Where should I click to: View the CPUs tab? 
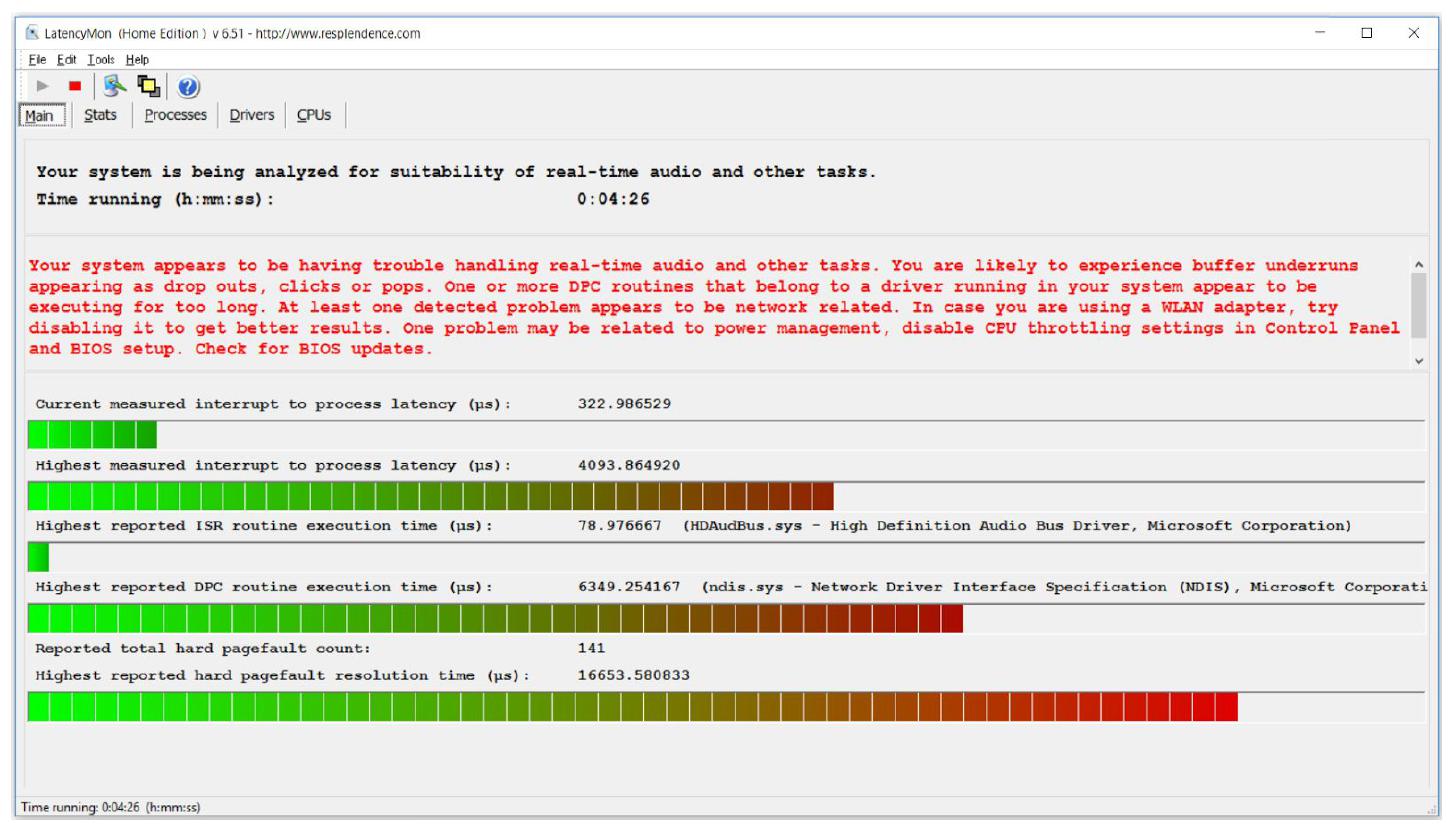[313, 116]
